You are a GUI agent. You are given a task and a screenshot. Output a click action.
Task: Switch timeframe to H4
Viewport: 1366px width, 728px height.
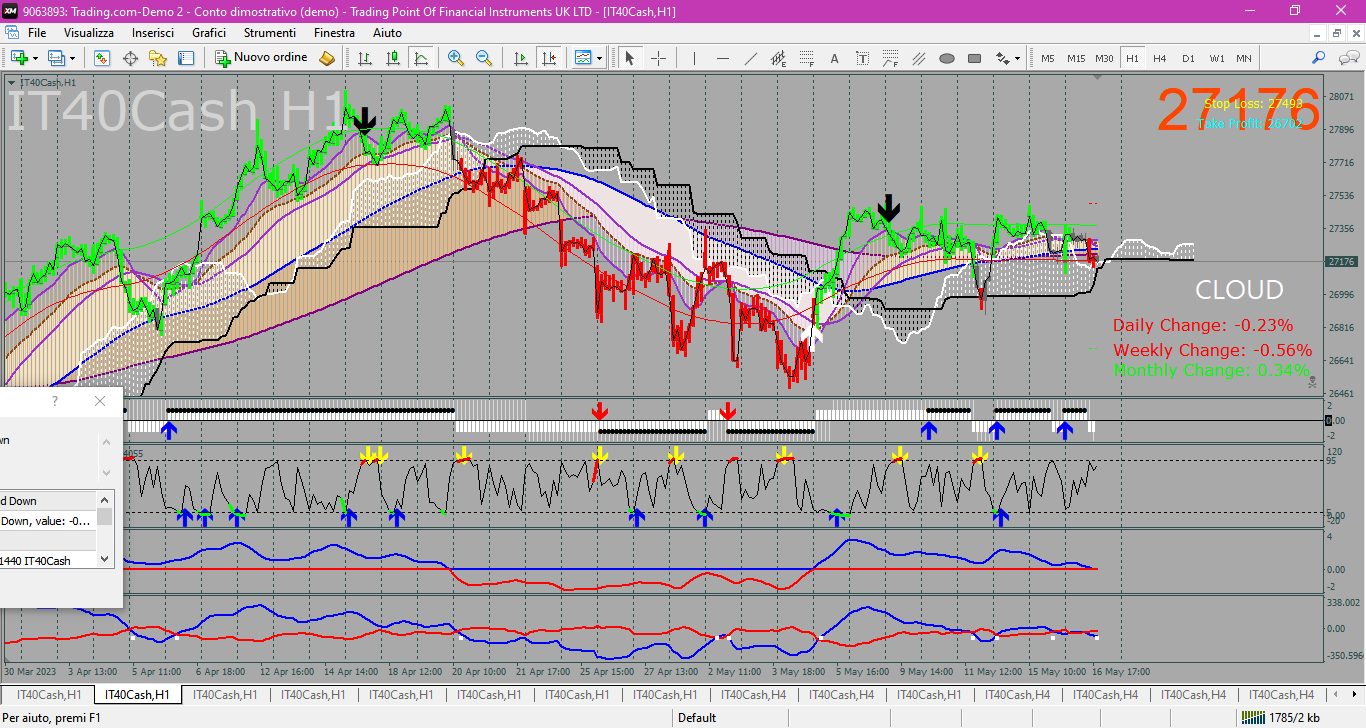pos(1160,58)
